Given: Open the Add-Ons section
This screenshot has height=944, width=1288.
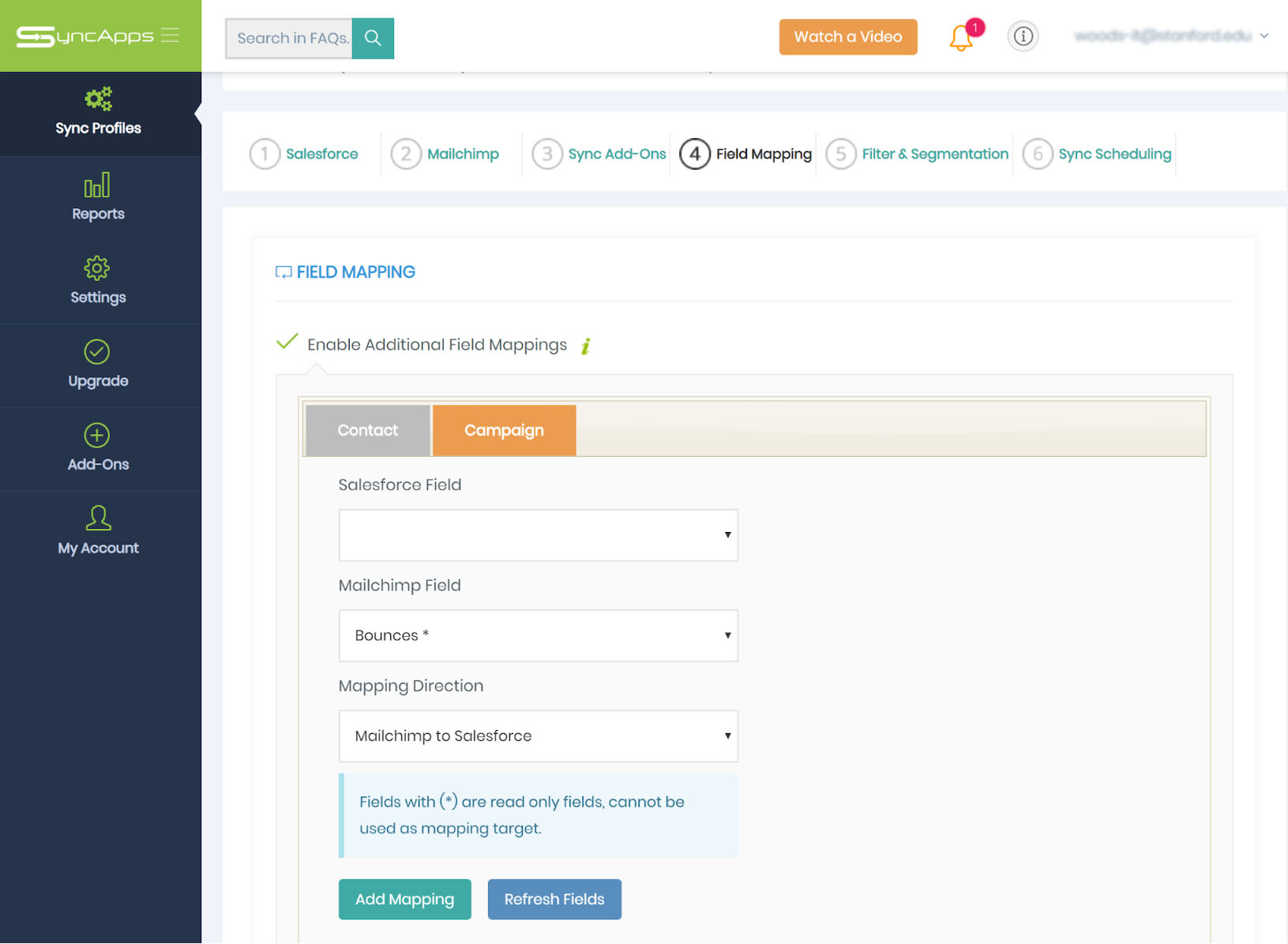Looking at the screenshot, I should [98, 449].
